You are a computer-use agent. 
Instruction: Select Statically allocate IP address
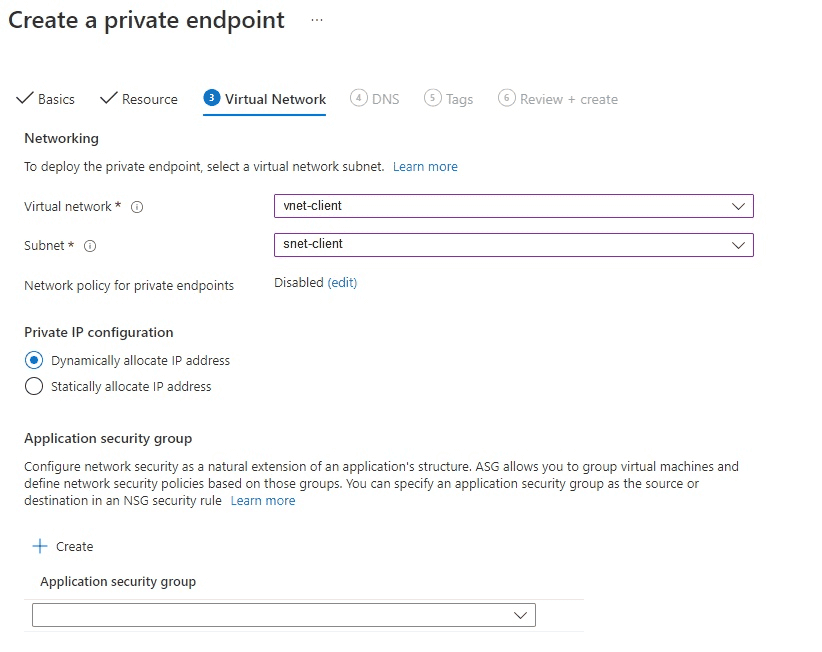pos(33,387)
